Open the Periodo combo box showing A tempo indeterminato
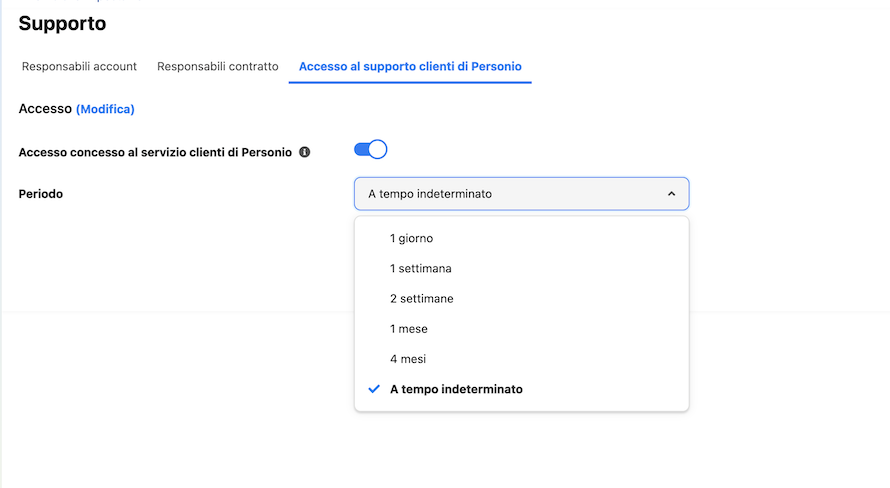 [522, 194]
